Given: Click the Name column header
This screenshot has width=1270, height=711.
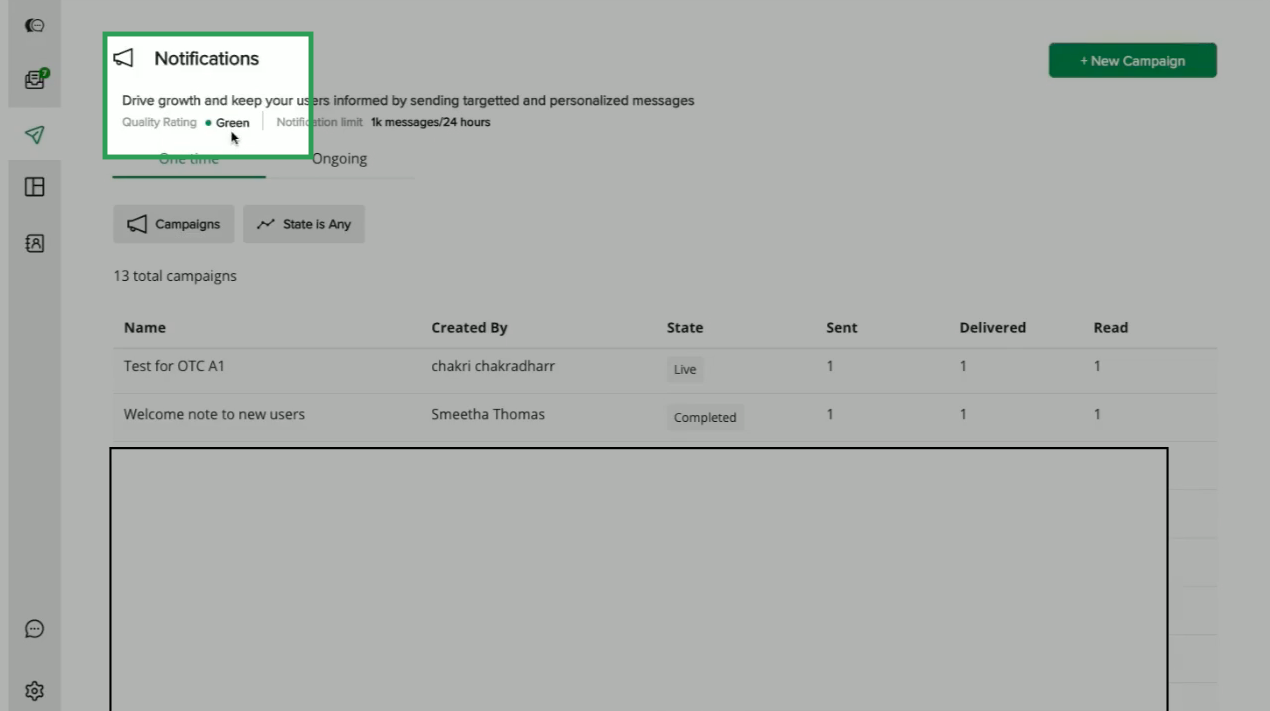Looking at the screenshot, I should [x=145, y=327].
